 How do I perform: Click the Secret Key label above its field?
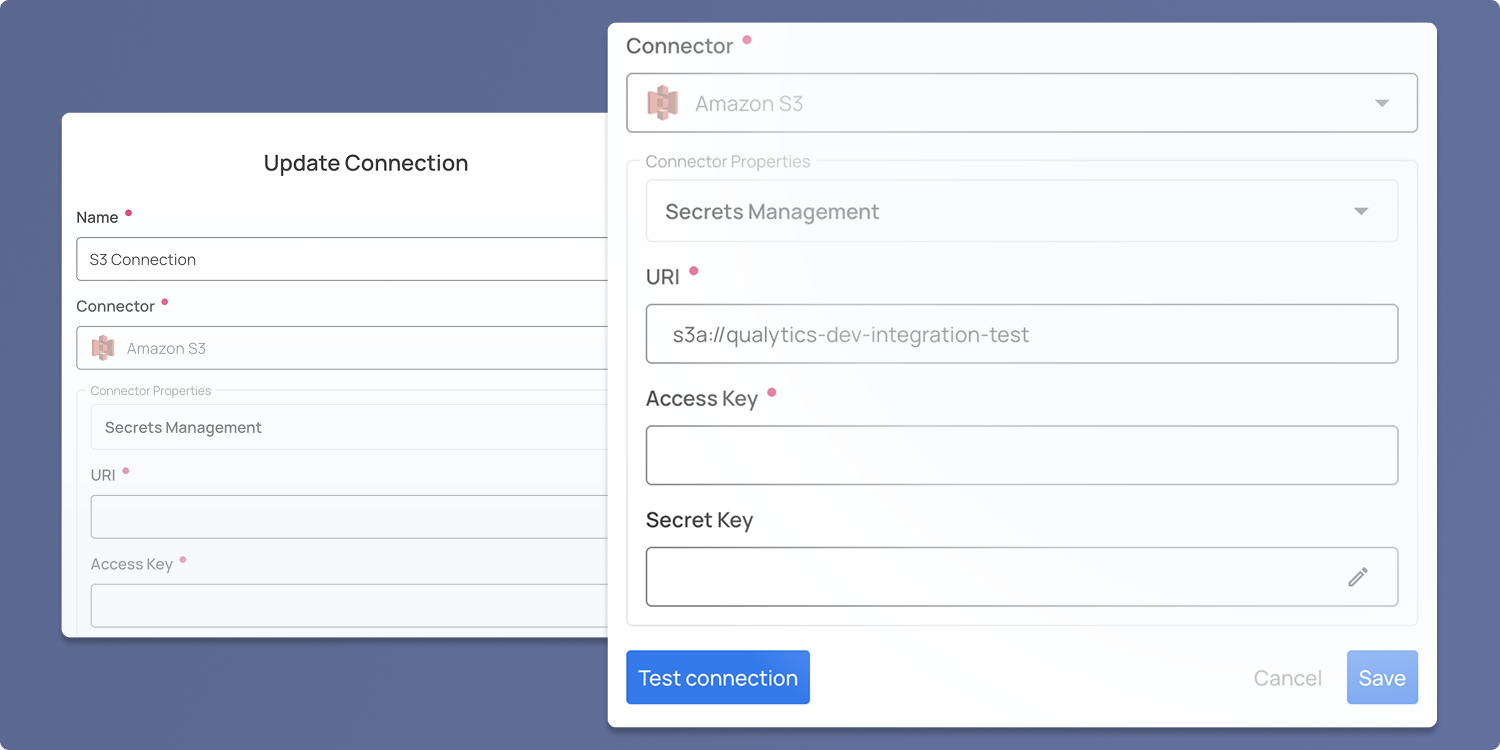point(699,520)
